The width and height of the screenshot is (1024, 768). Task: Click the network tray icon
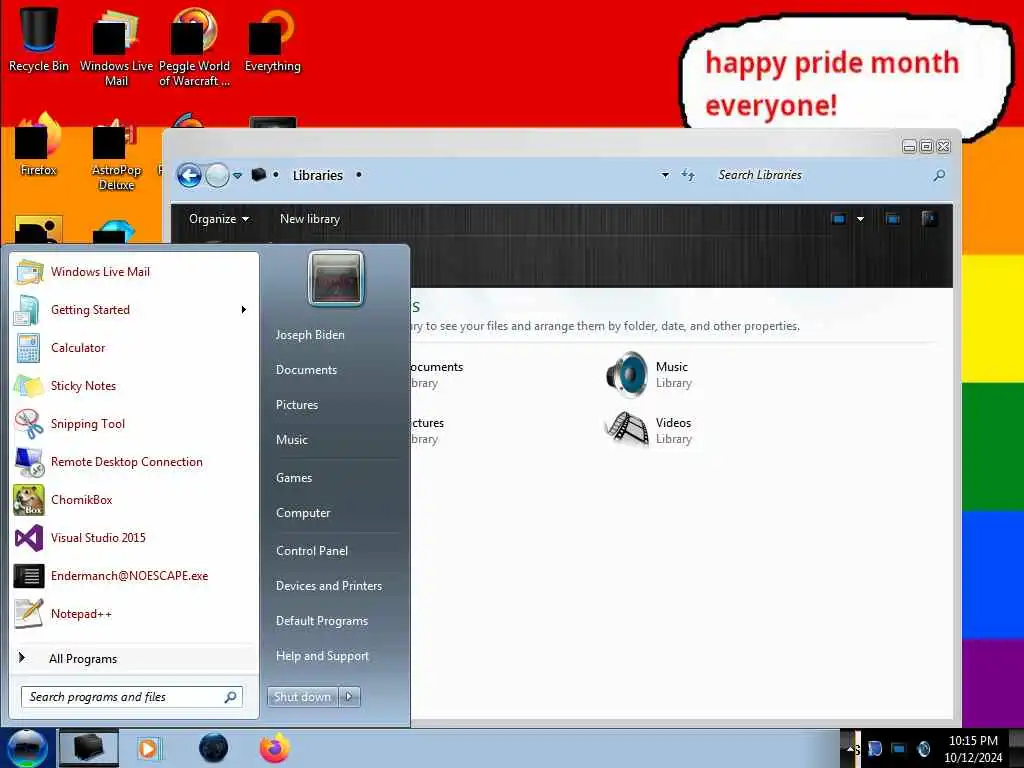pyautogui.click(x=899, y=749)
